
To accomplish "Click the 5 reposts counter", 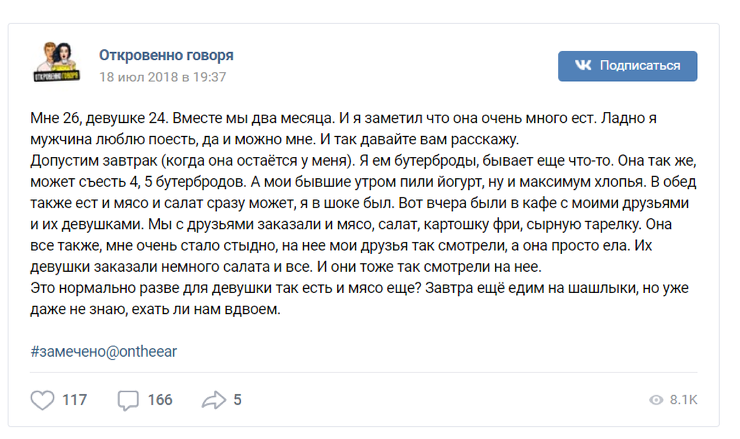I will pyautogui.click(x=237, y=400).
